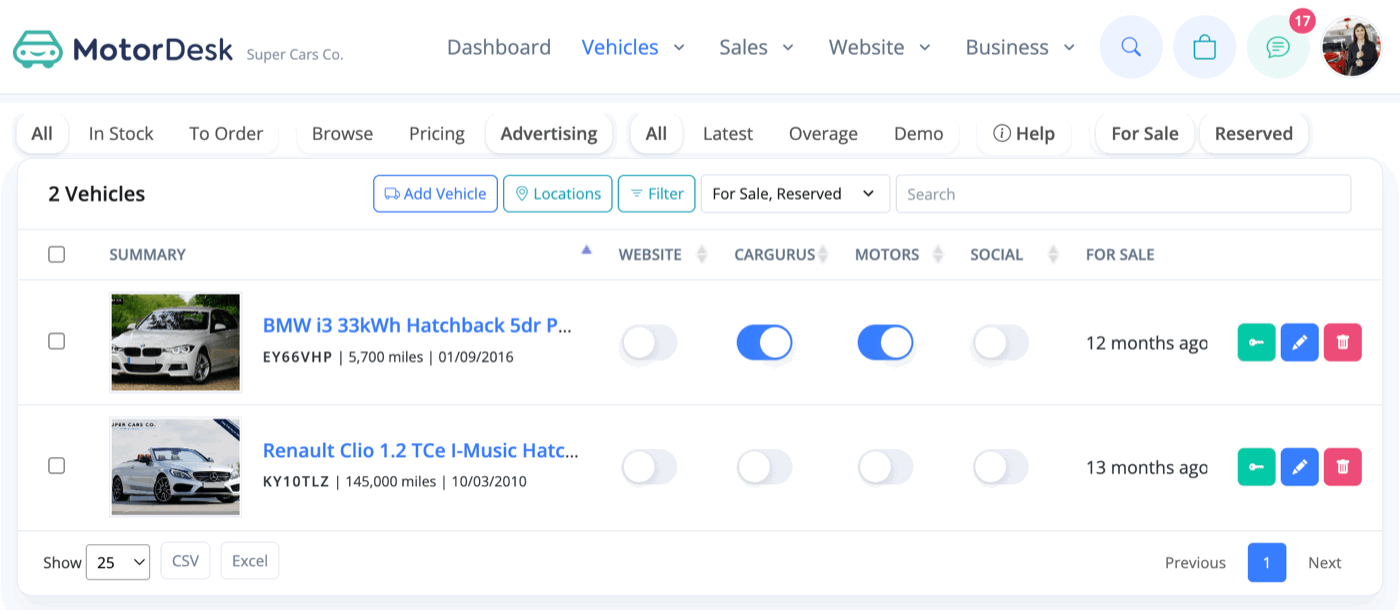Open the search magnifier icon in header
The width and height of the screenshot is (1400, 610).
tap(1131, 47)
